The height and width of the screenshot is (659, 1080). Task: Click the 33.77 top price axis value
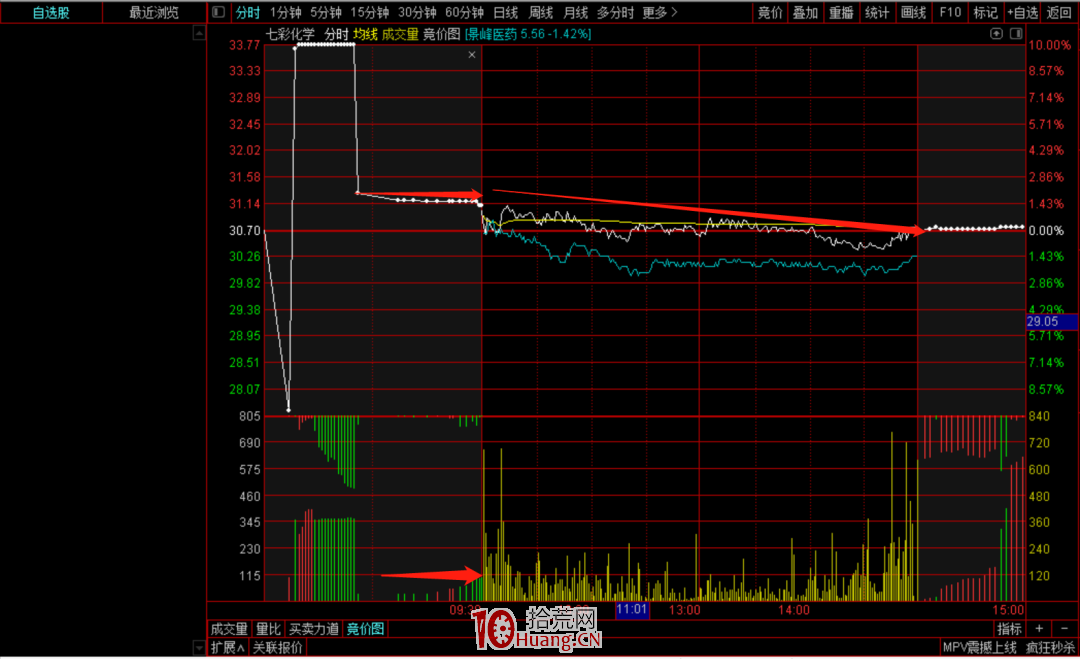245,45
